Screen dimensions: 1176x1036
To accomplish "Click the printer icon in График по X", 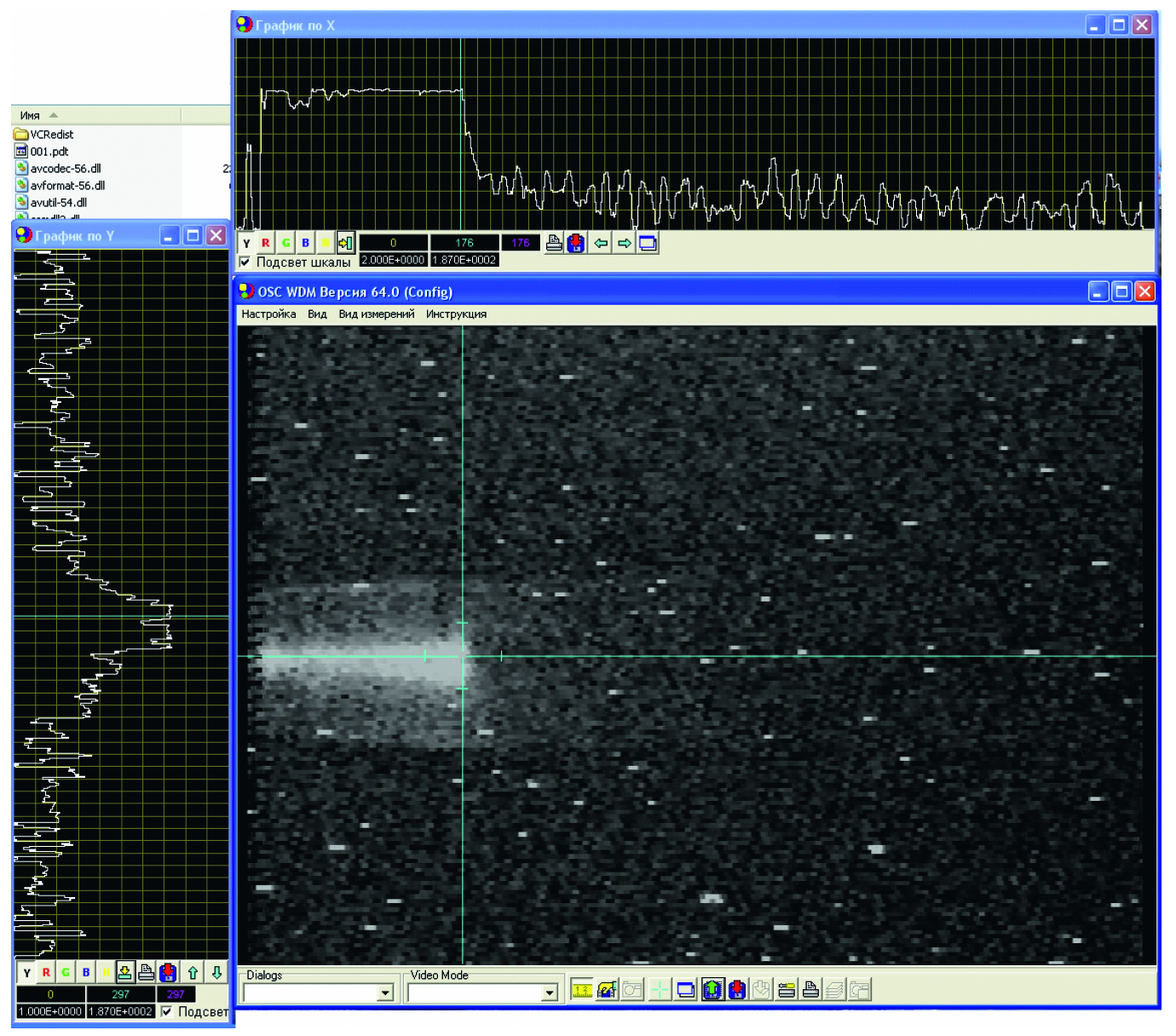I will pos(554,244).
